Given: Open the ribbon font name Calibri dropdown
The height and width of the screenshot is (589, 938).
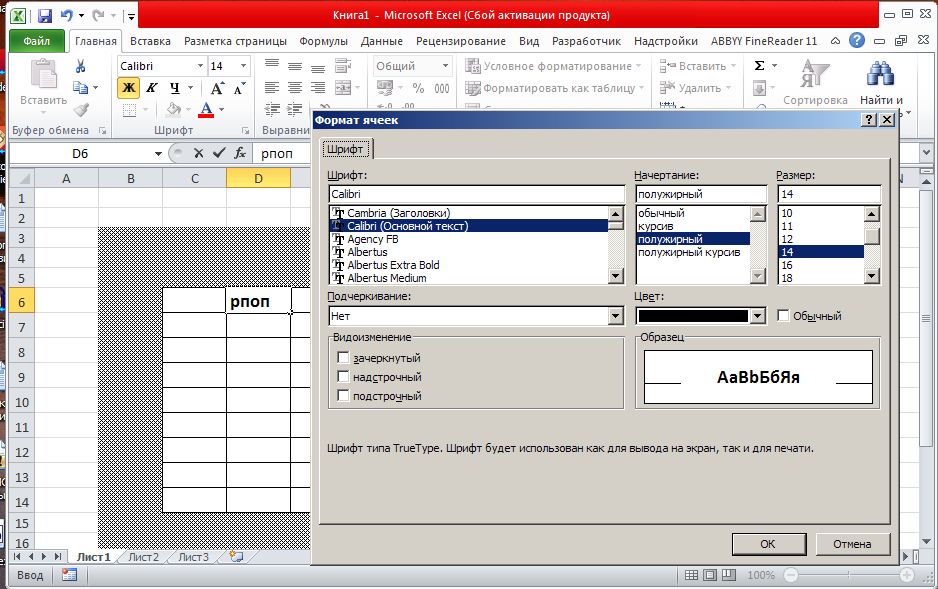Looking at the screenshot, I should [200, 66].
